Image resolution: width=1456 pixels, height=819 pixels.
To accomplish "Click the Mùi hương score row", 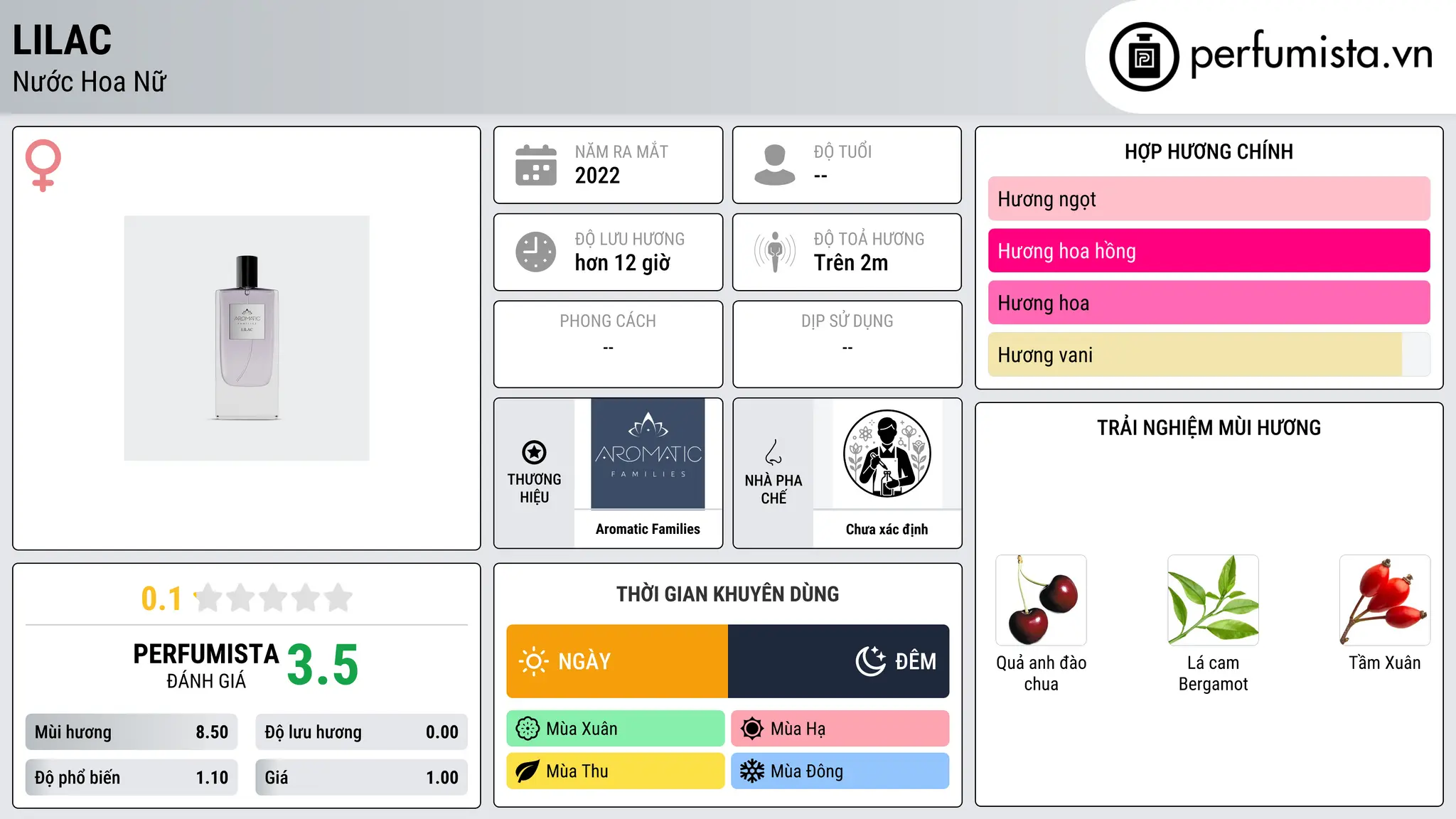I will pyautogui.click(x=132, y=732).
